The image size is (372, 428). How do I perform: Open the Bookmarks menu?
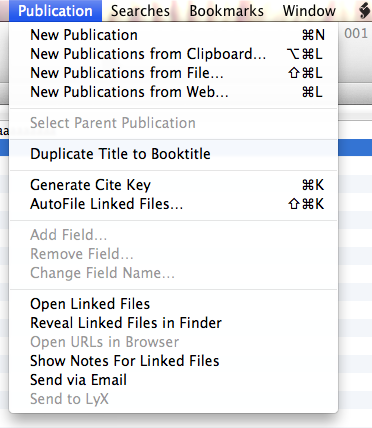[x=227, y=11]
